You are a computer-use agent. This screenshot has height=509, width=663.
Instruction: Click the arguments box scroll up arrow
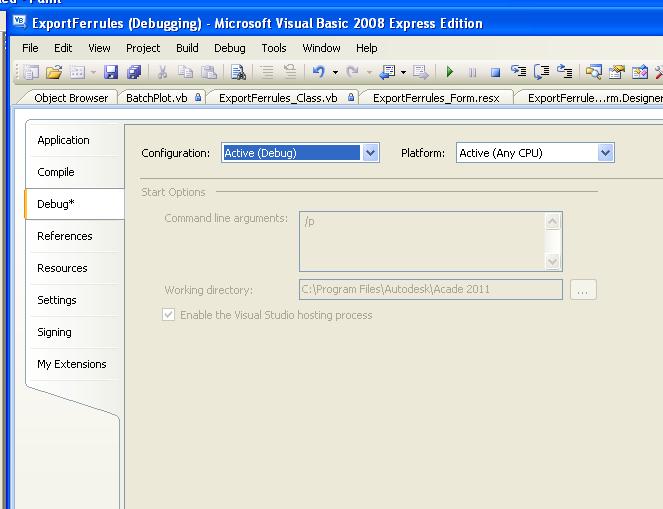tap(553, 221)
